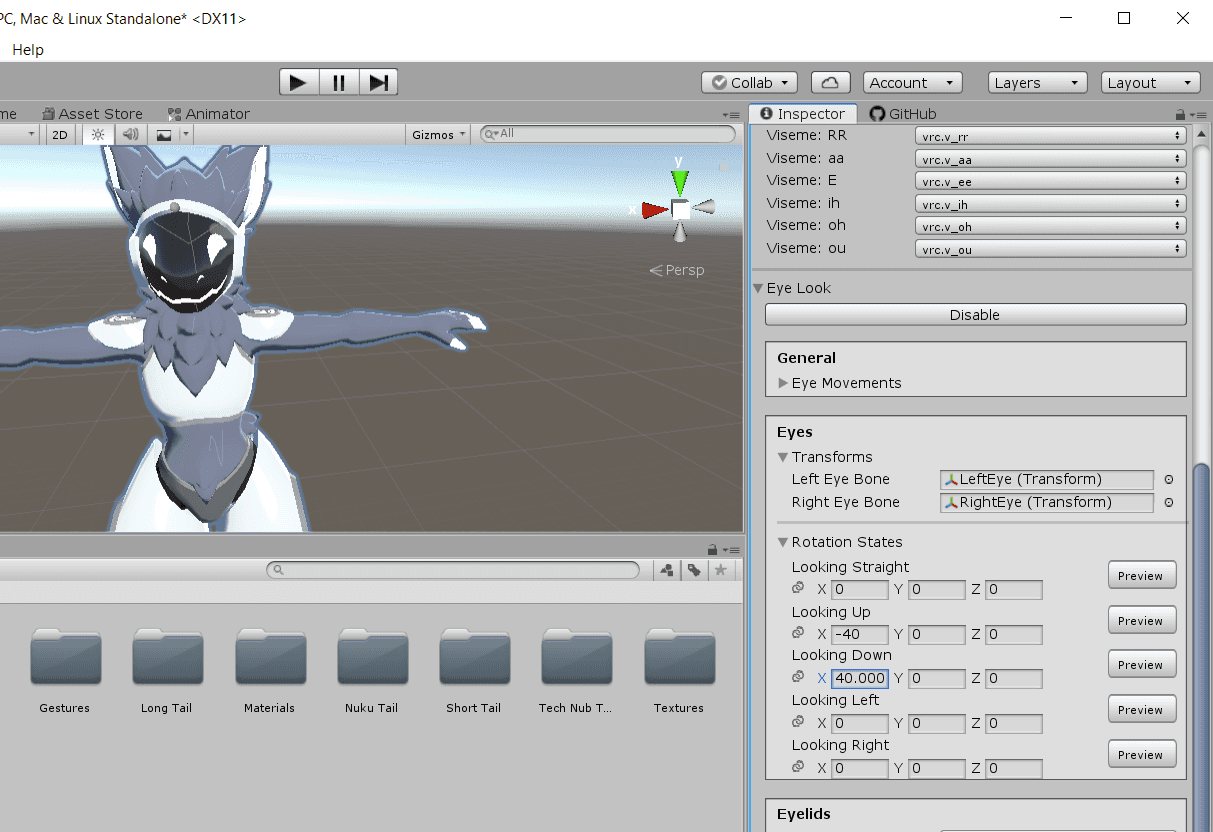Expand the Eye Movements foldout
The image size is (1213, 832).
click(x=783, y=383)
